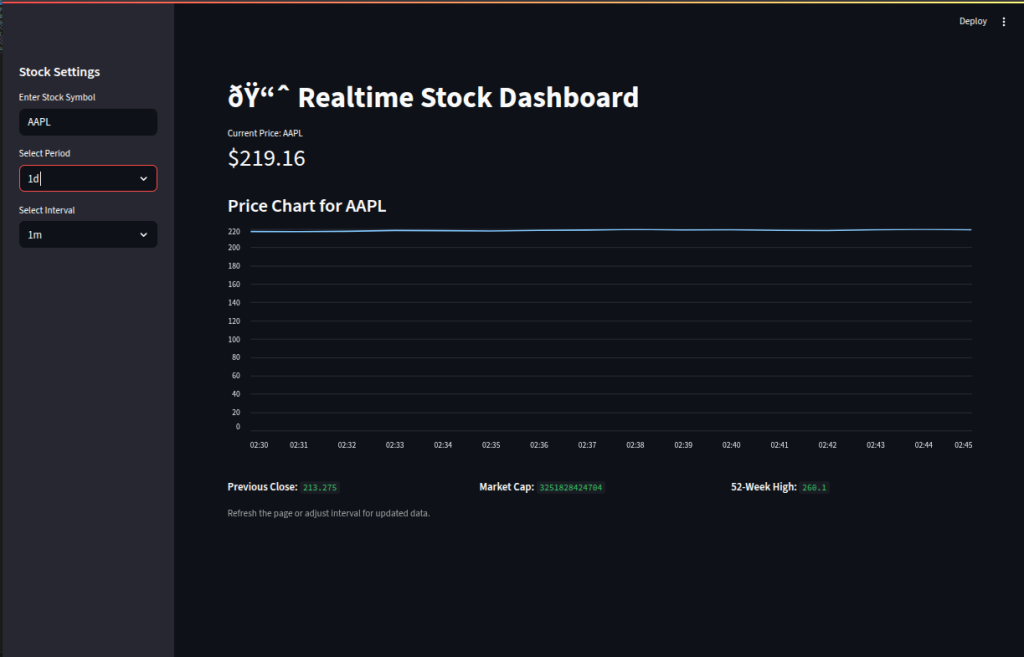
Task: Click the 02:30 x-axis time label
Action: point(259,445)
